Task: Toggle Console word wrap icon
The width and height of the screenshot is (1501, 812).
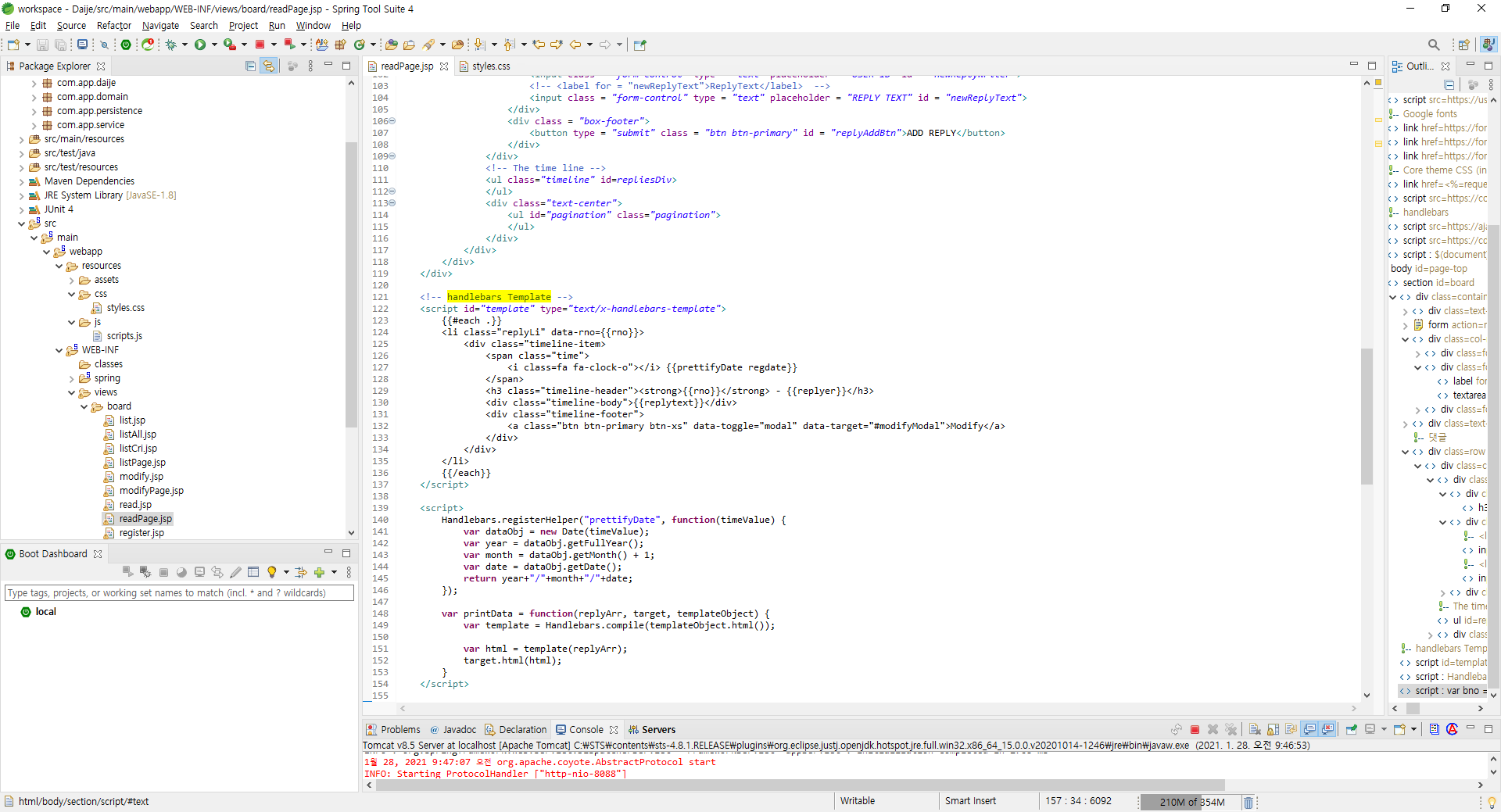Action: [1291, 729]
